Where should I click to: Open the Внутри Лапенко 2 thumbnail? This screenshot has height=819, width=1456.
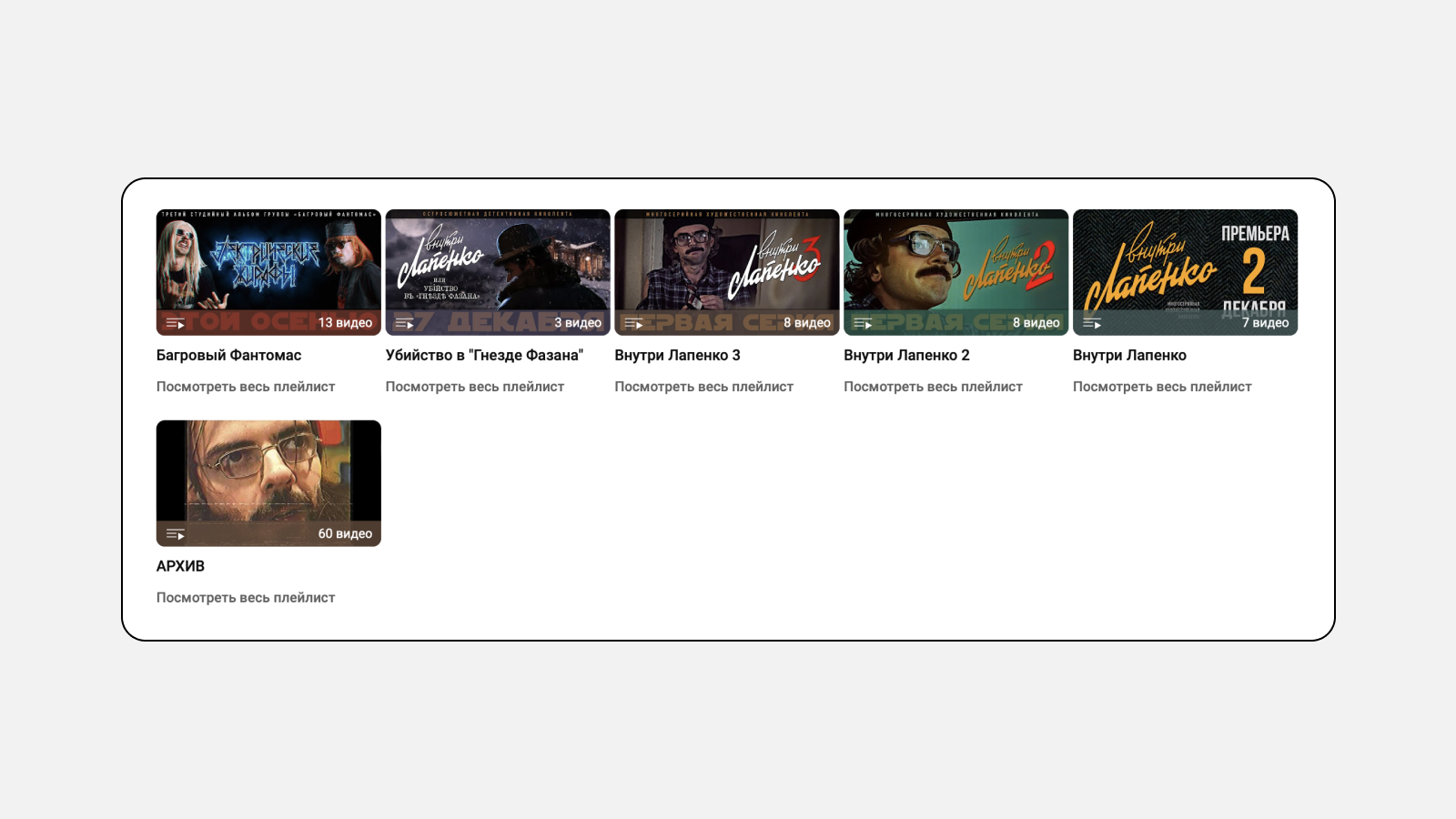956,272
